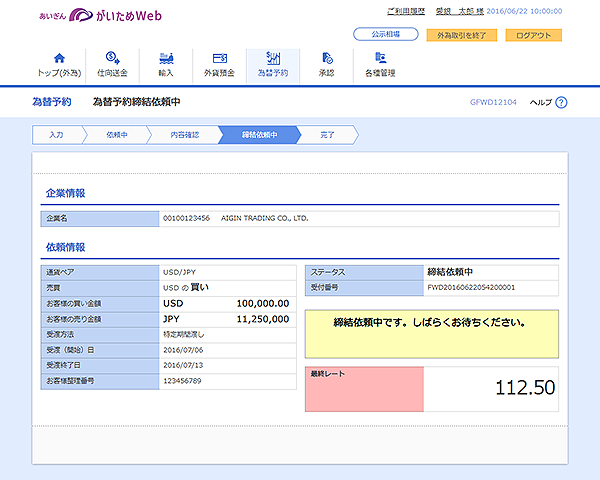
Task: Click the 為替予約締結依頼中 subtitle
Action: 136,102
